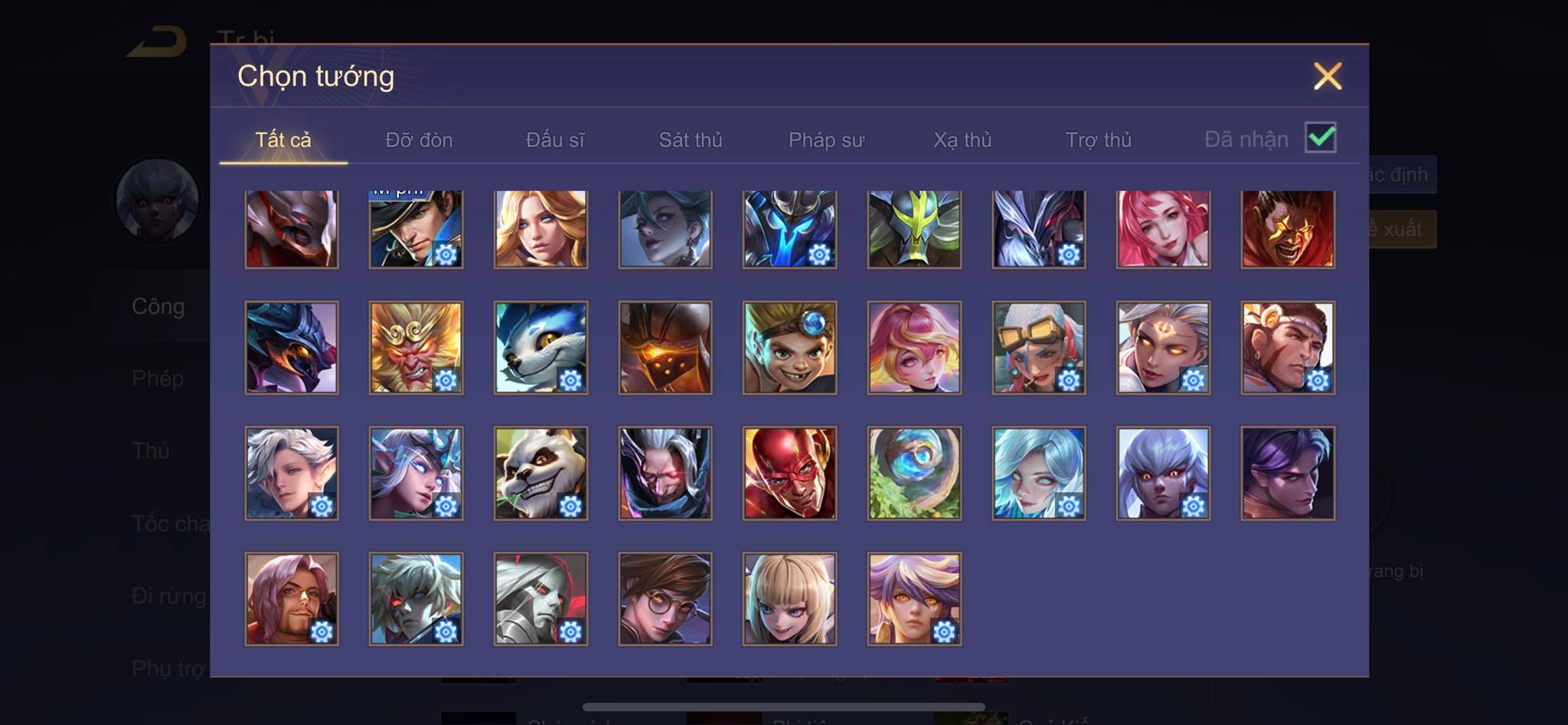Select the pink-haired girl hero portrait
The height and width of the screenshot is (725, 1568).
point(1163,230)
